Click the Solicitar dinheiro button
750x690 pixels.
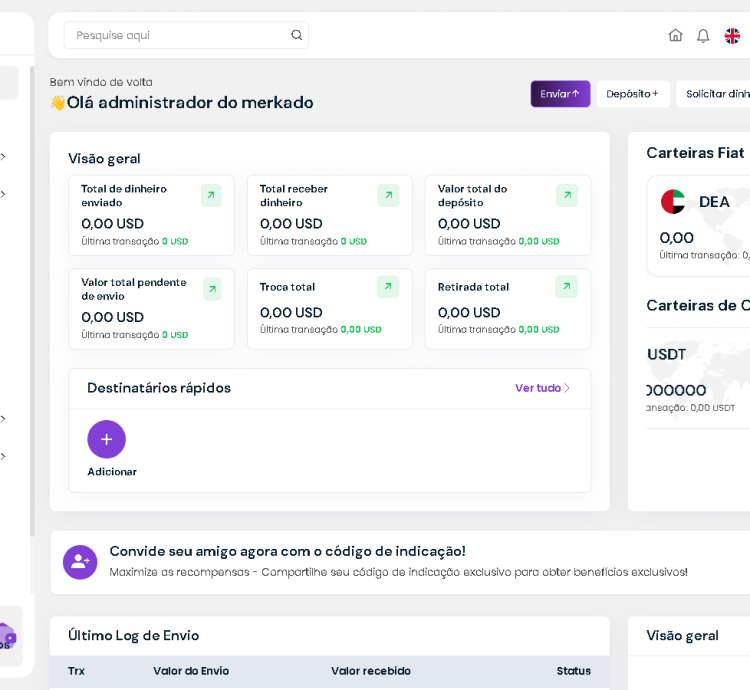[x=717, y=94]
